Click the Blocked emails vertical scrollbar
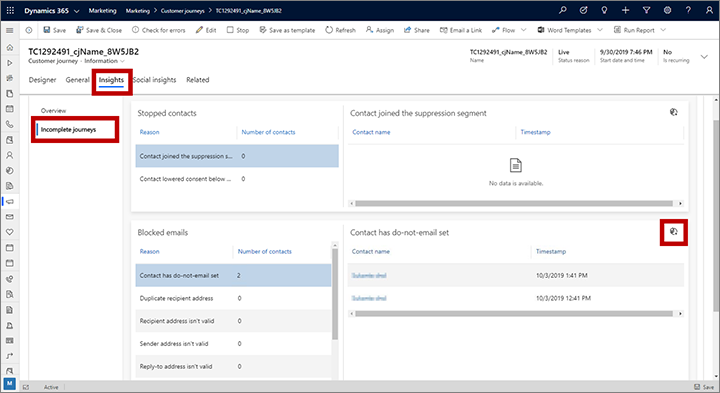The image size is (720, 393). (x=335, y=294)
